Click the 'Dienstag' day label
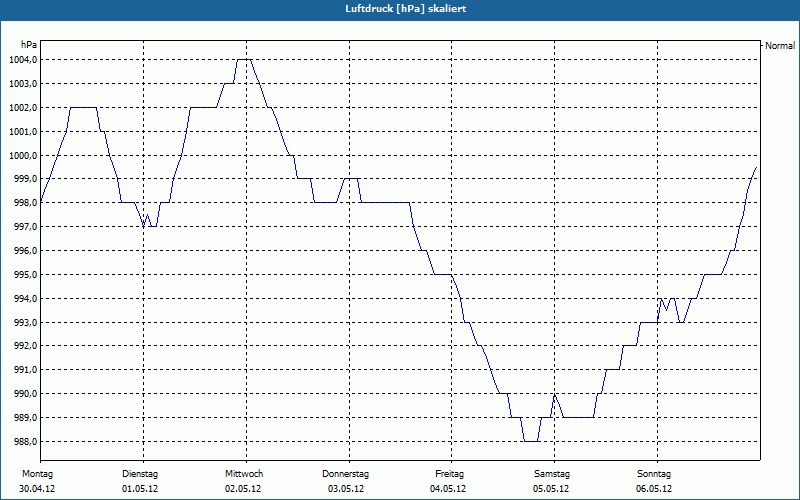The width and height of the screenshot is (800, 500). pyautogui.click(x=140, y=474)
